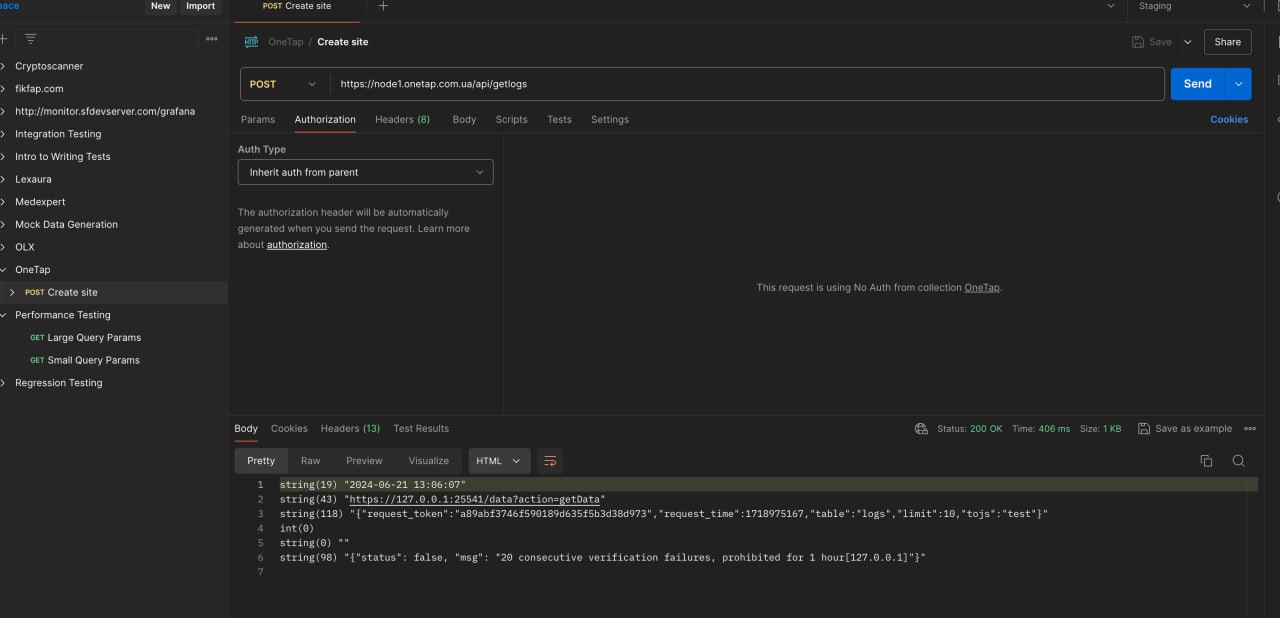
Task: Open the POST method dropdown
Action: click(284, 84)
